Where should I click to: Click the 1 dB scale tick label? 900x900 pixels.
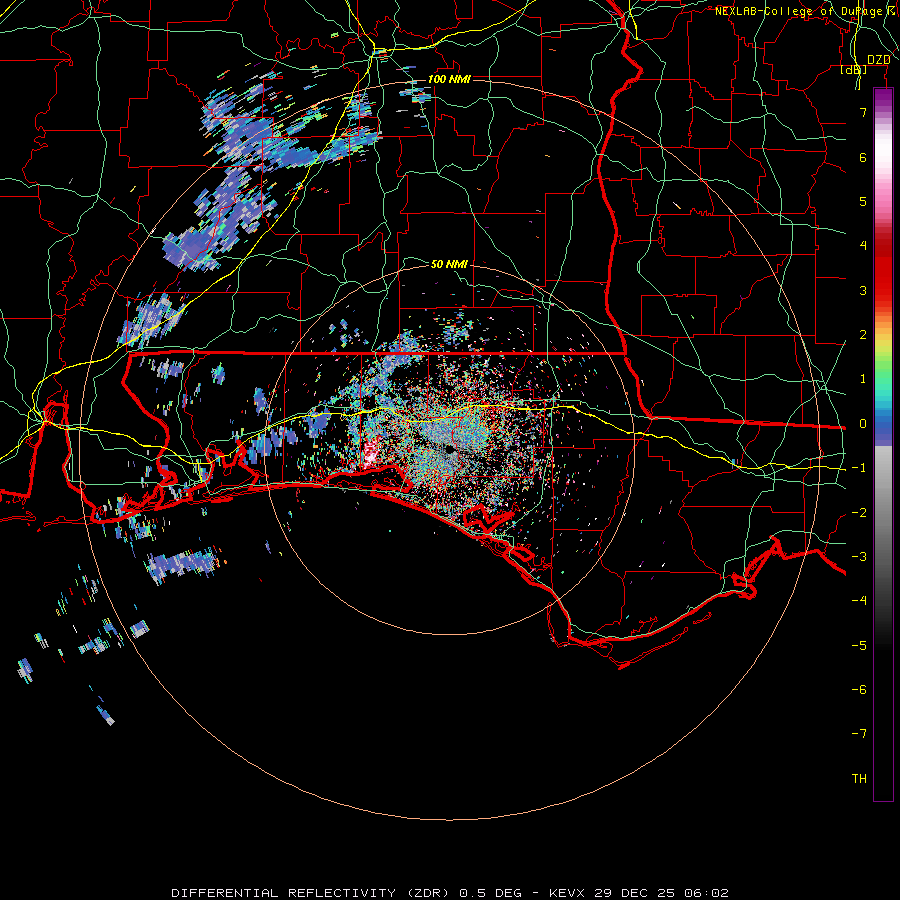[863, 379]
